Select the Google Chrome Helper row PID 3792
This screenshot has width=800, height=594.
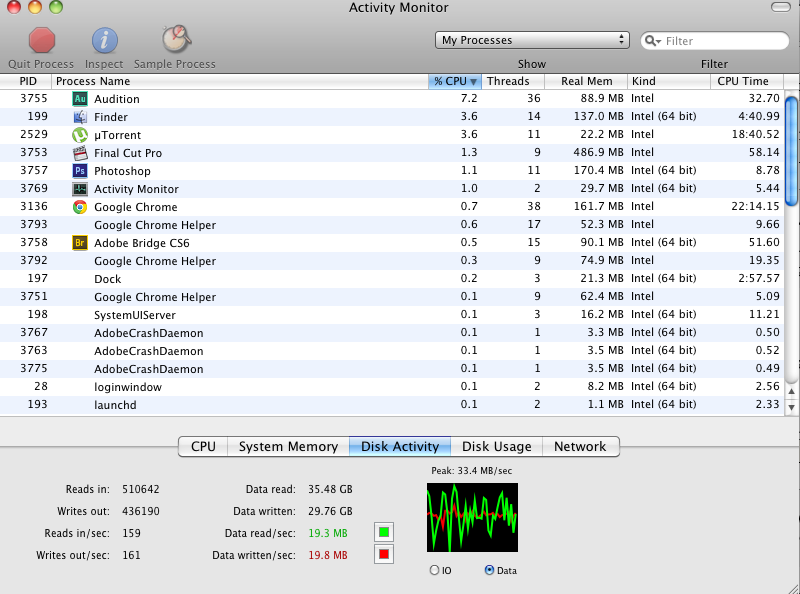(x=392, y=261)
